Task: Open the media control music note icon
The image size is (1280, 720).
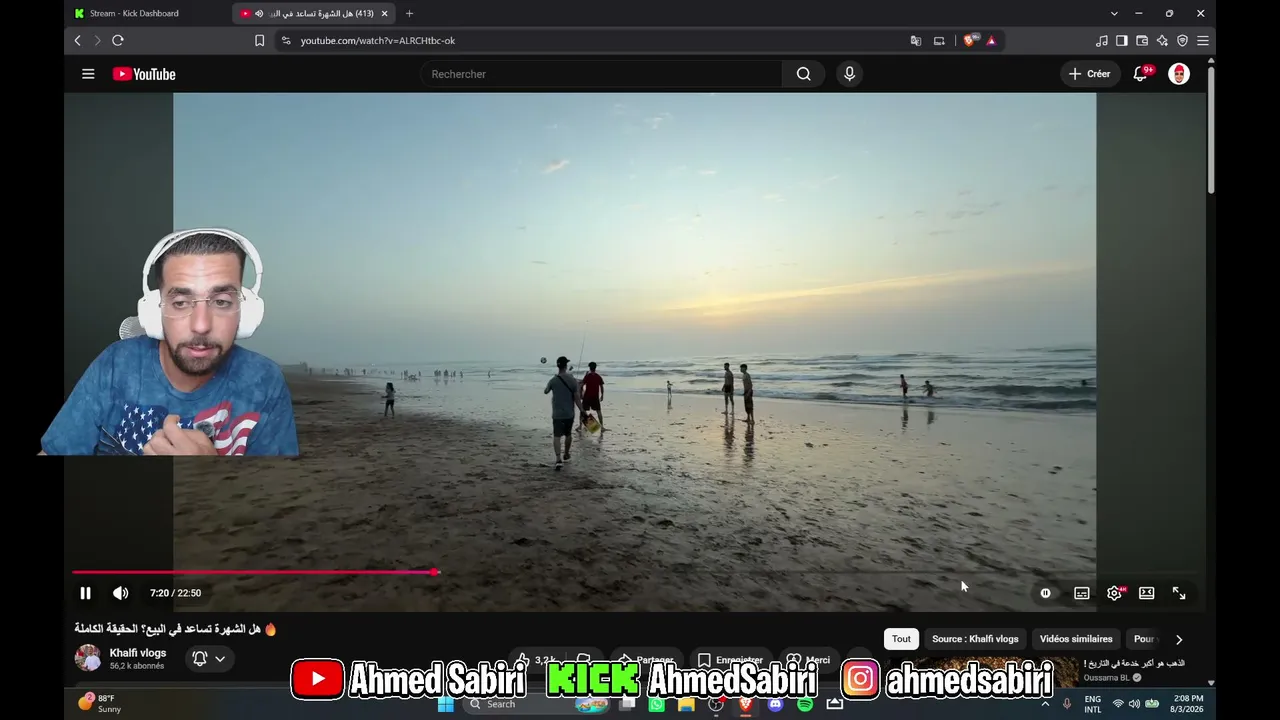Action: [1102, 41]
